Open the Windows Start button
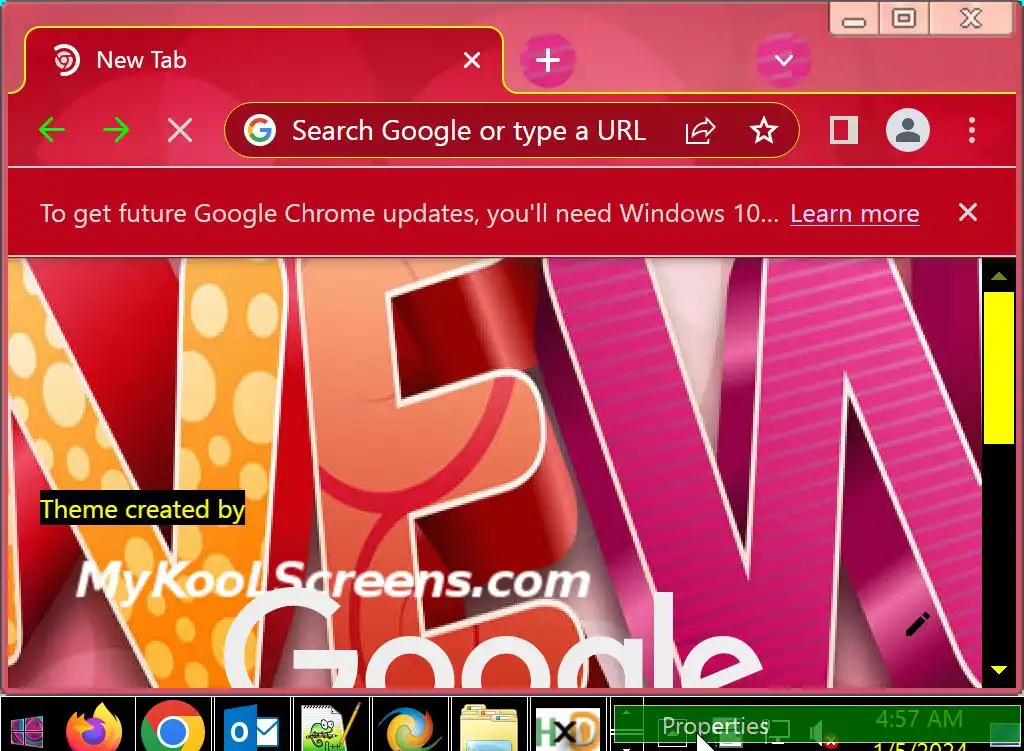 [x=26, y=730]
